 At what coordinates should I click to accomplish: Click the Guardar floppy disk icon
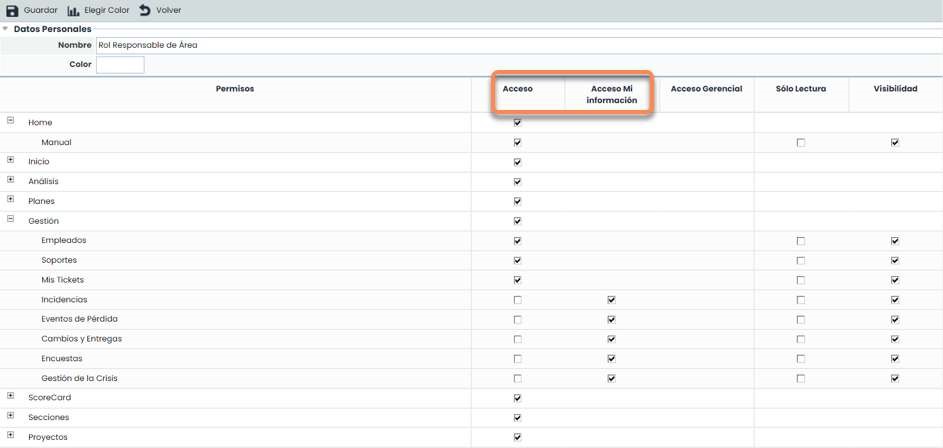(x=12, y=10)
